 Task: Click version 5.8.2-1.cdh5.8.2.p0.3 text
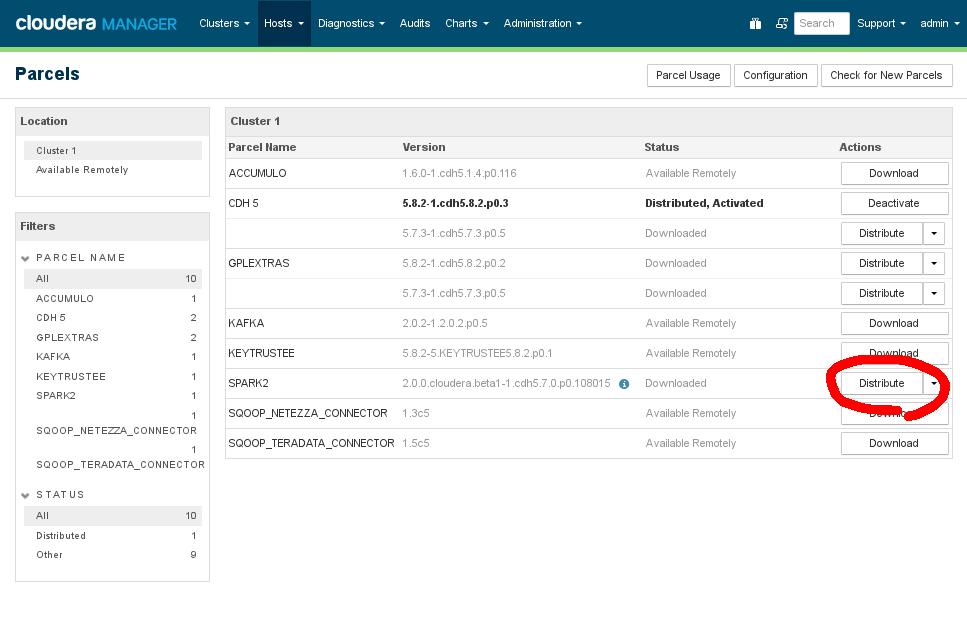(455, 204)
